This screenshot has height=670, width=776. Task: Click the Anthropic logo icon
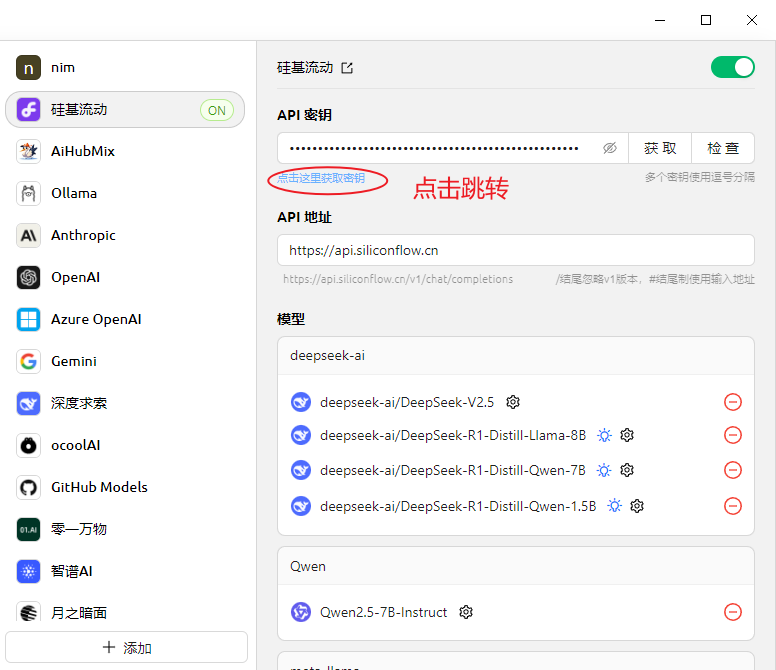pos(28,236)
